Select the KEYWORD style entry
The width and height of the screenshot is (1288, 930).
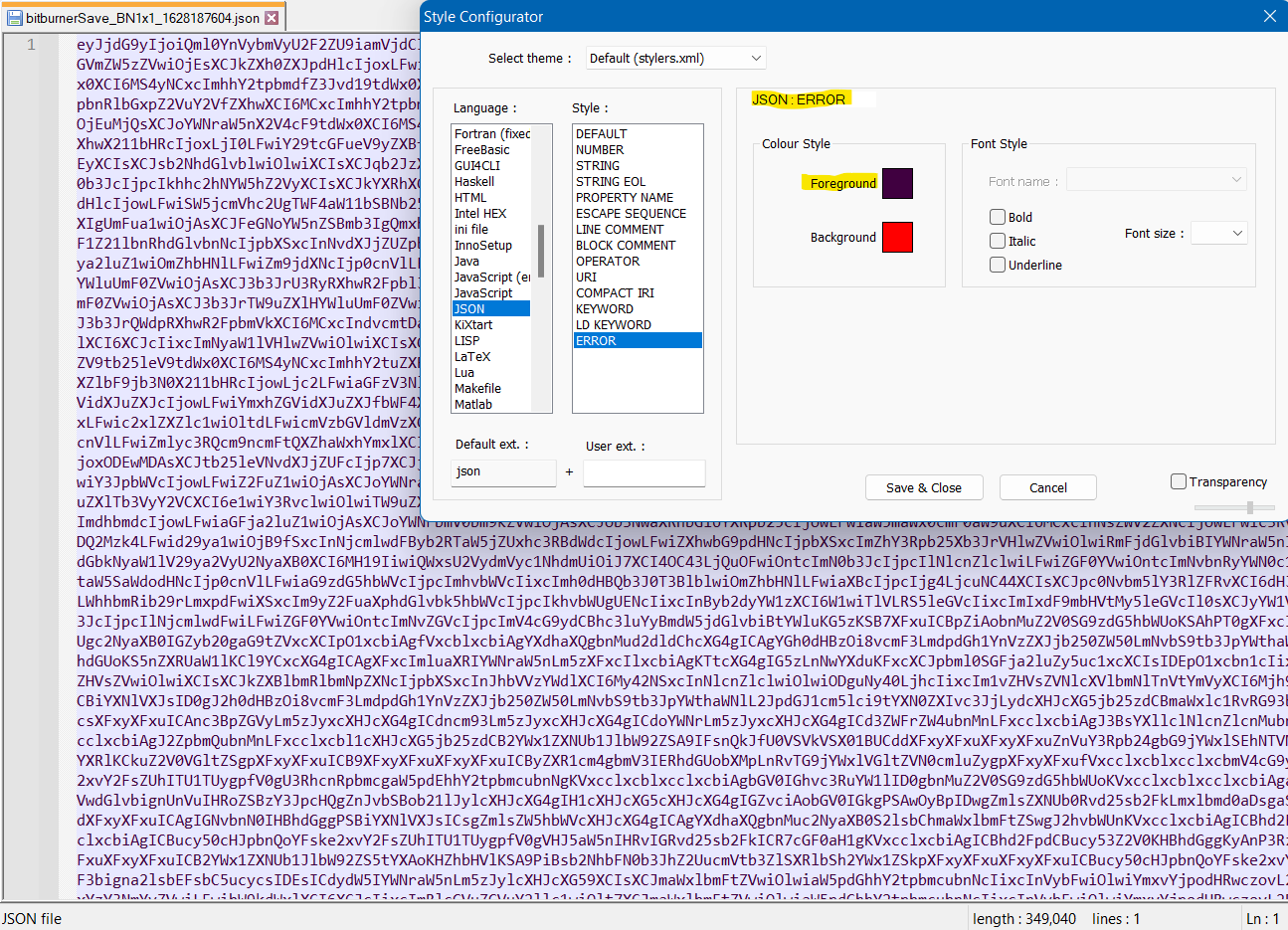[x=606, y=308]
